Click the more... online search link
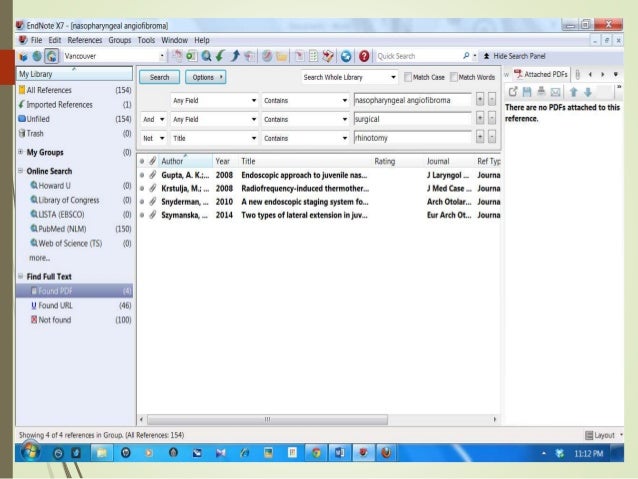 pos(39,258)
